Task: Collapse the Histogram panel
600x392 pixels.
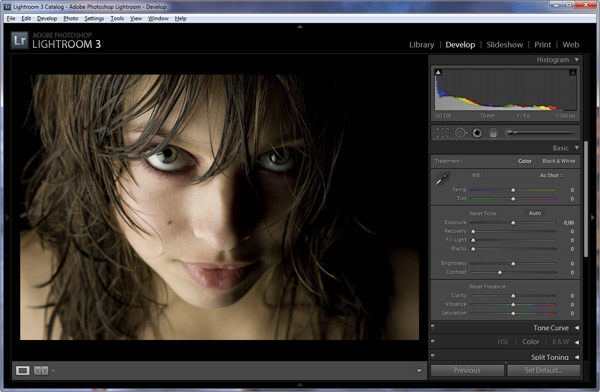Action: pyautogui.click(x=576, y=60)
